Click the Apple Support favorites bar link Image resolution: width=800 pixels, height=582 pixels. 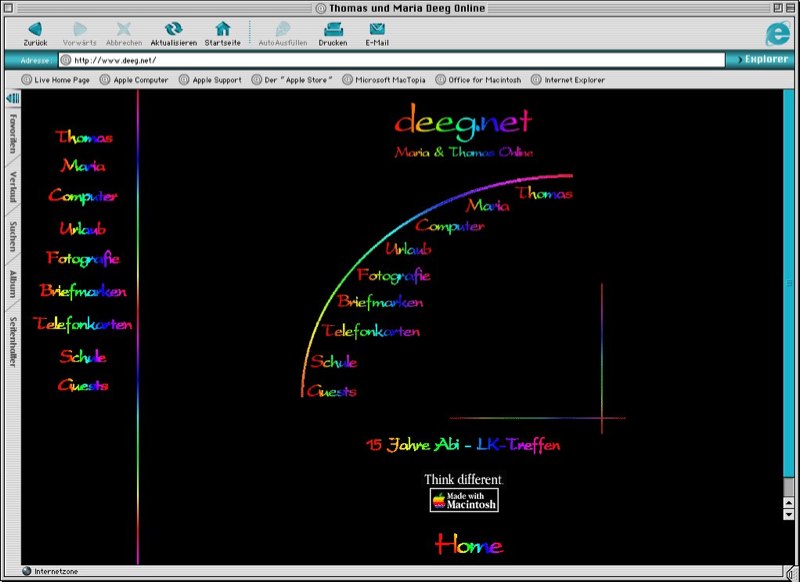pos(216,80)
